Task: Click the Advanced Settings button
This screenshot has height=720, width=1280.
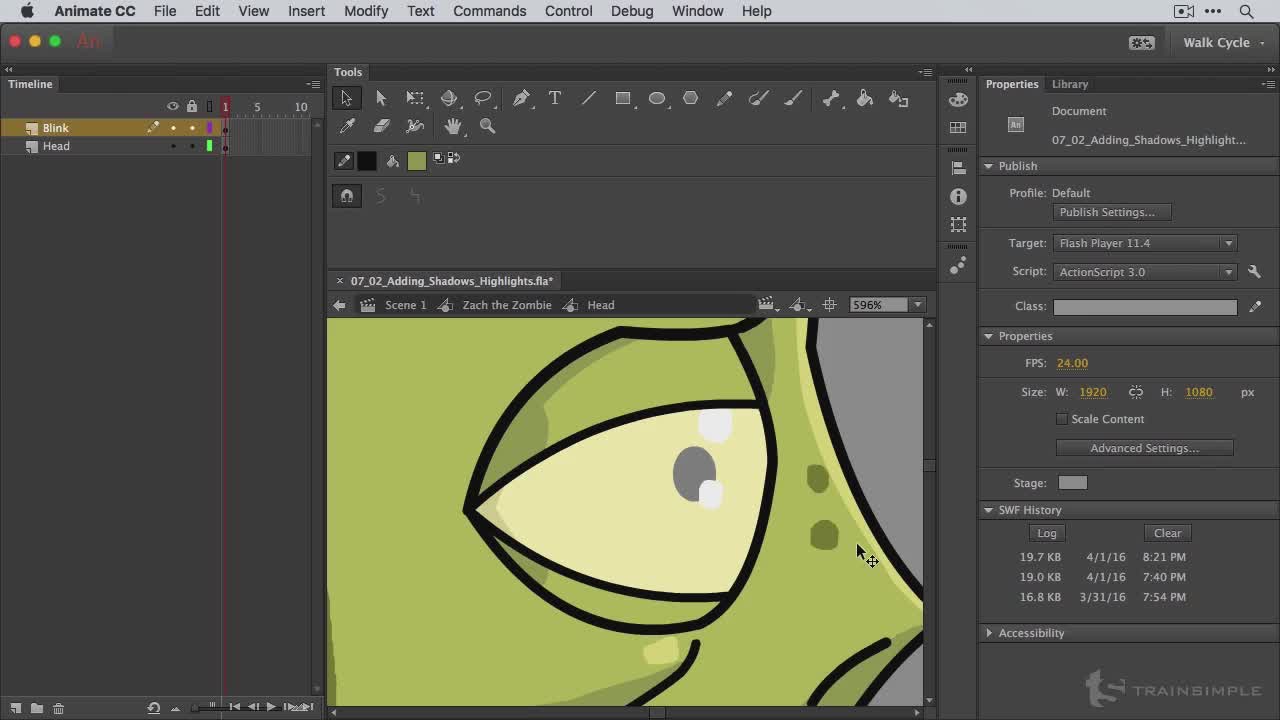Action: (x=1144, y=448)
